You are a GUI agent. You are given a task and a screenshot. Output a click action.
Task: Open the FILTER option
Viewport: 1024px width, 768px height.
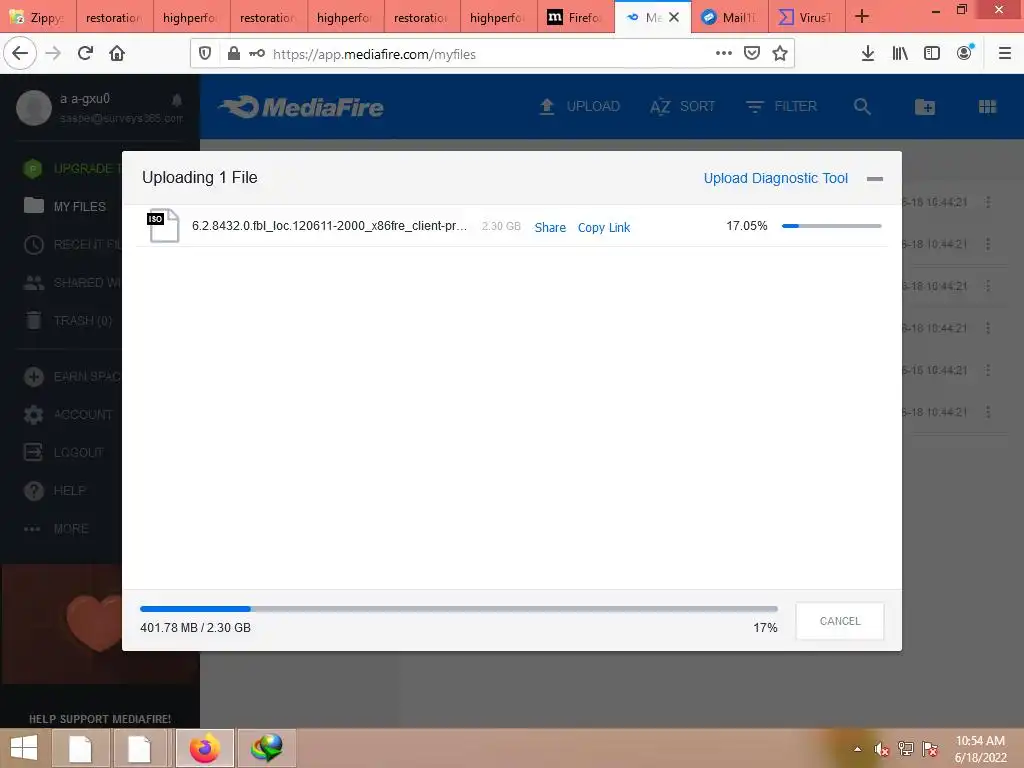(x=781, y=106)
